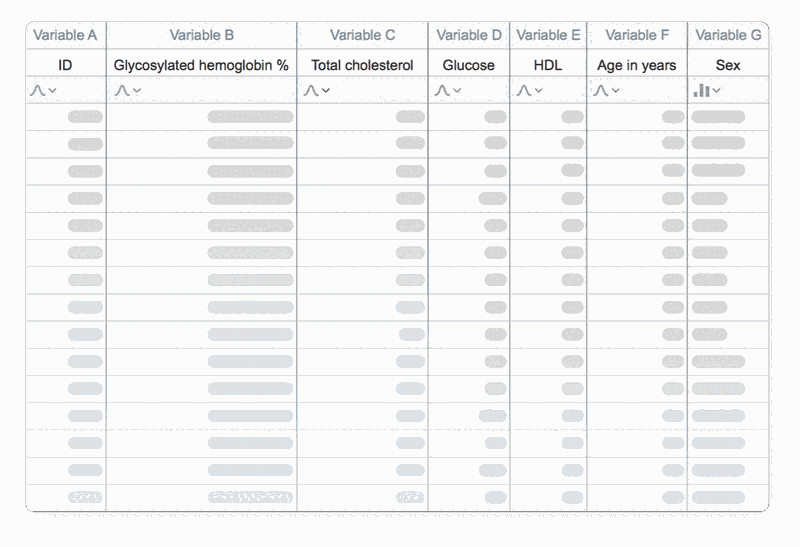Click the distribution curve icon under HDL
Image resolution: width=800 pixels, height=547 pixels.
524,90
